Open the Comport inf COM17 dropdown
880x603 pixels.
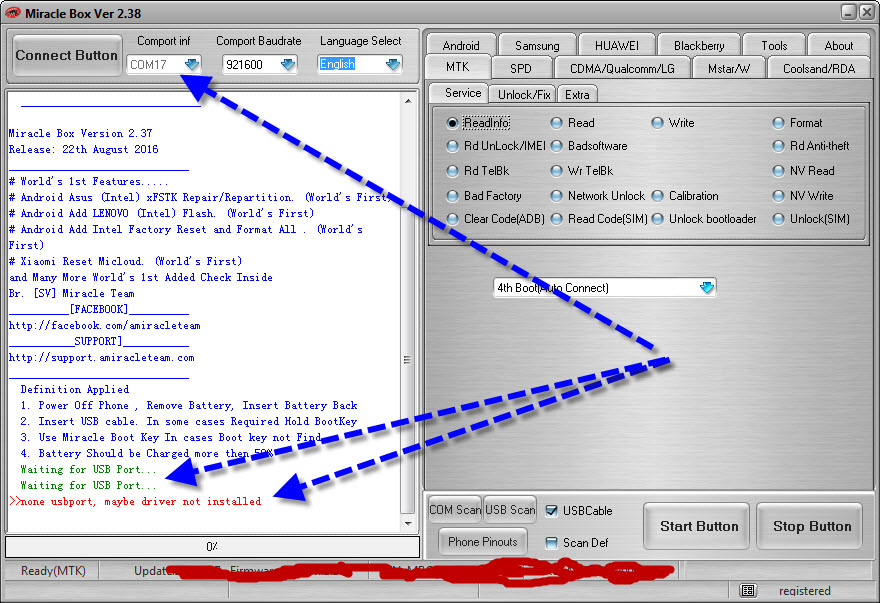click(x=191, y=65)
